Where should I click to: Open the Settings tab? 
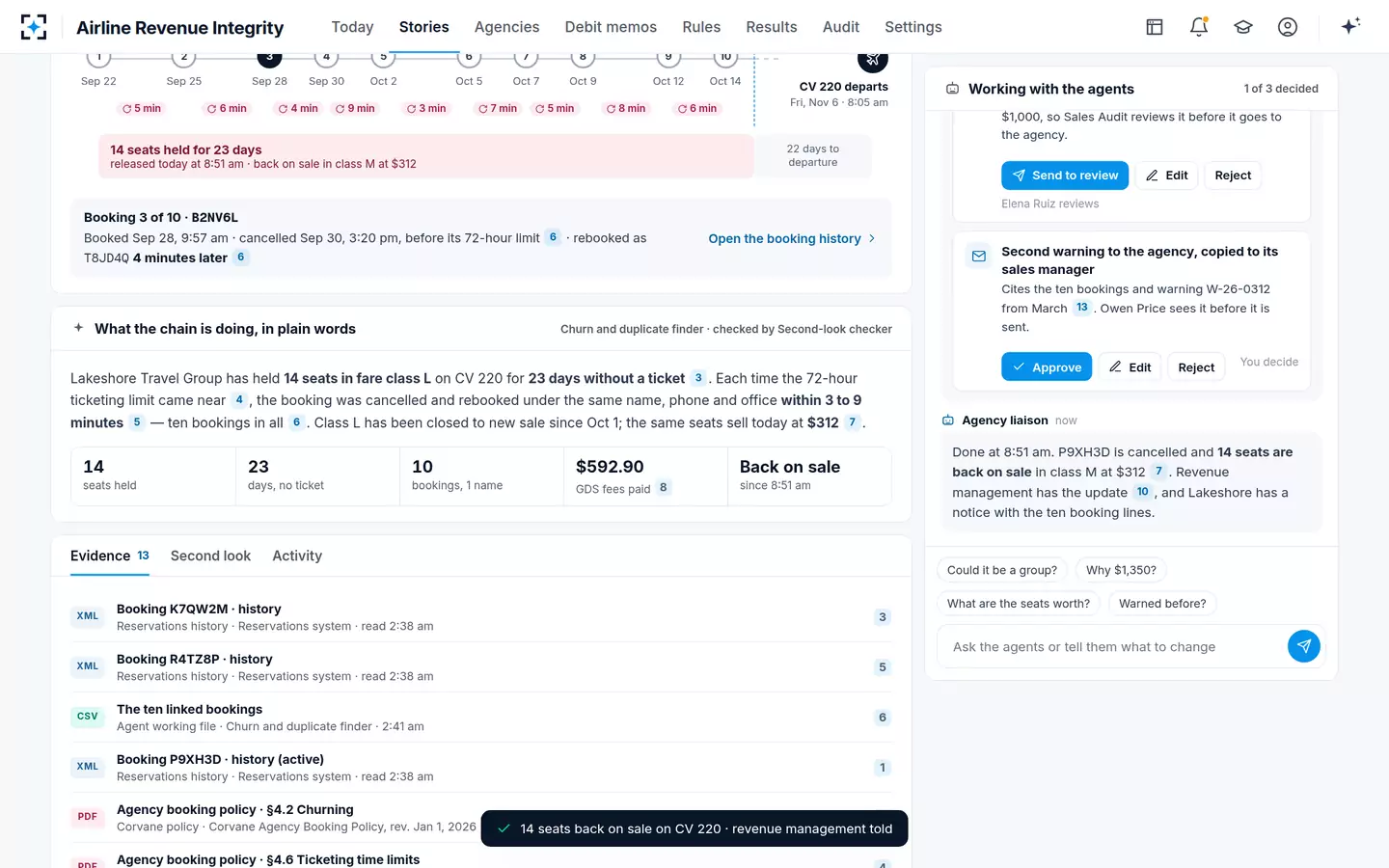[912, 27]
